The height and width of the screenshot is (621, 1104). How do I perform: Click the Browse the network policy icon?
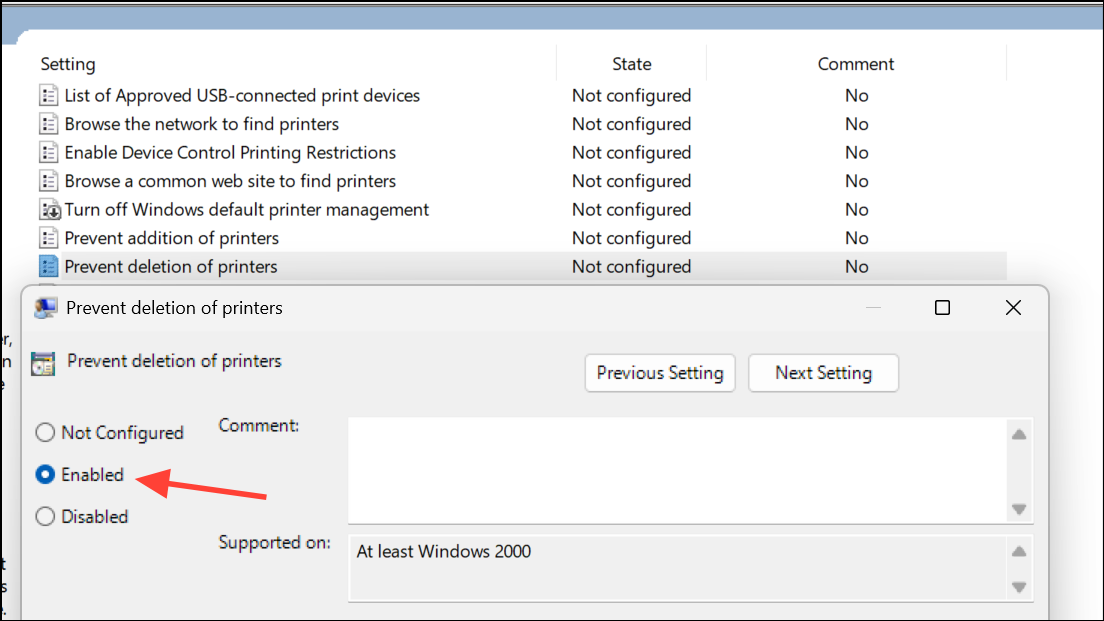pyautogui.click(x=49, y=124)
